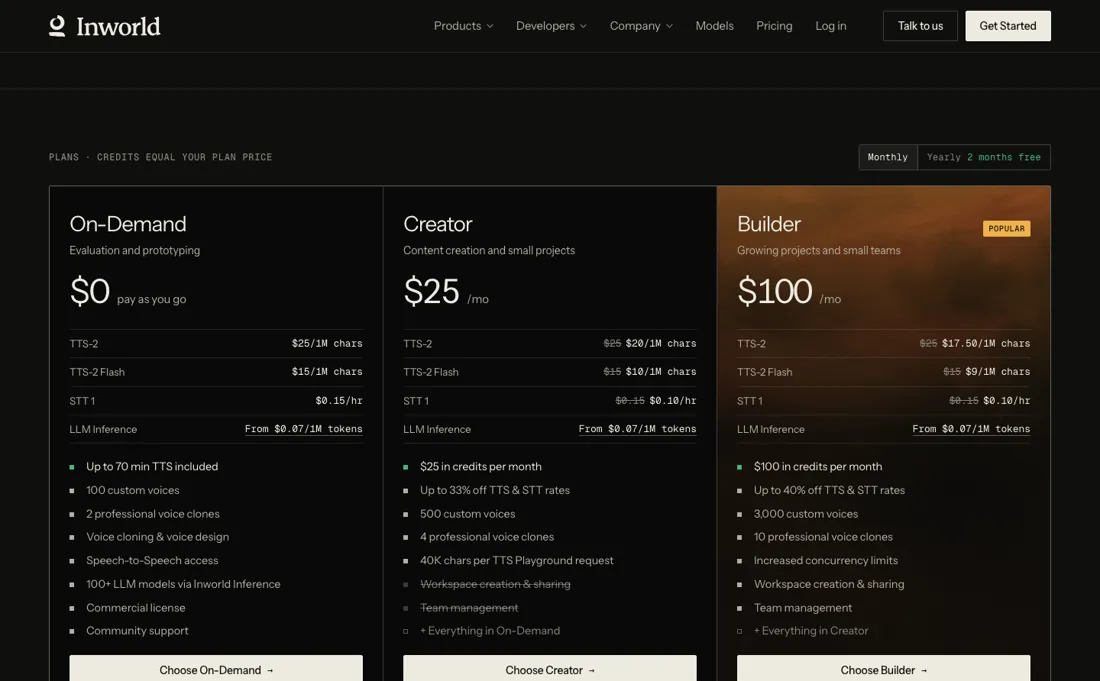Select Monthly billing

[x=887, y=157]
